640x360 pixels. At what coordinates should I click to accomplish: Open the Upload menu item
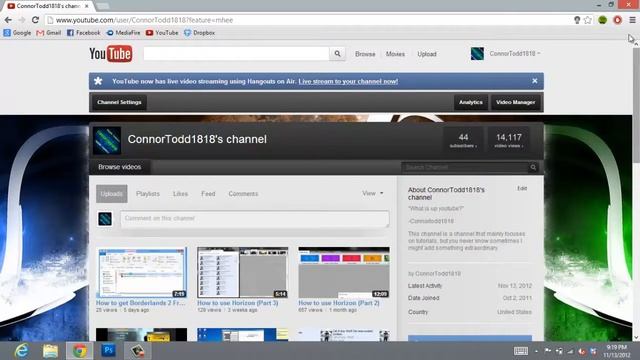[427, 54]
